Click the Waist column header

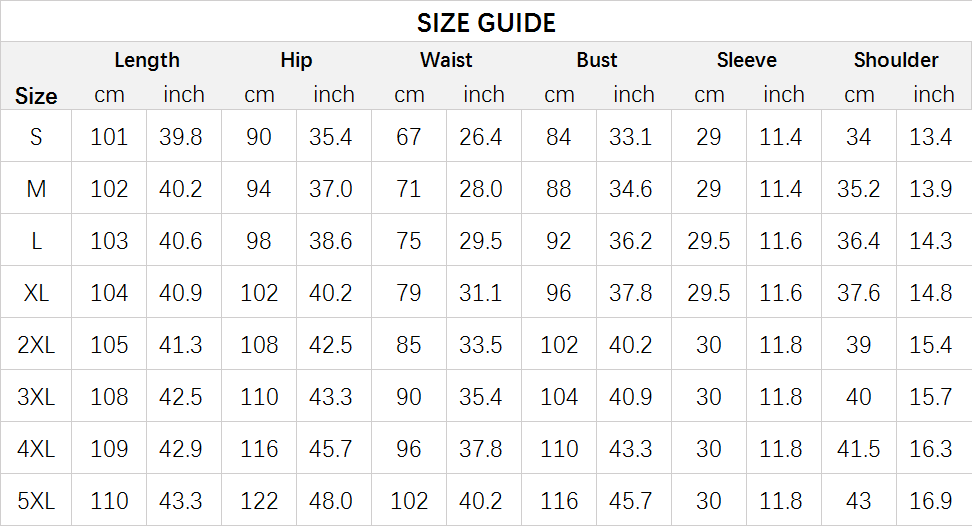pos(446,60)
